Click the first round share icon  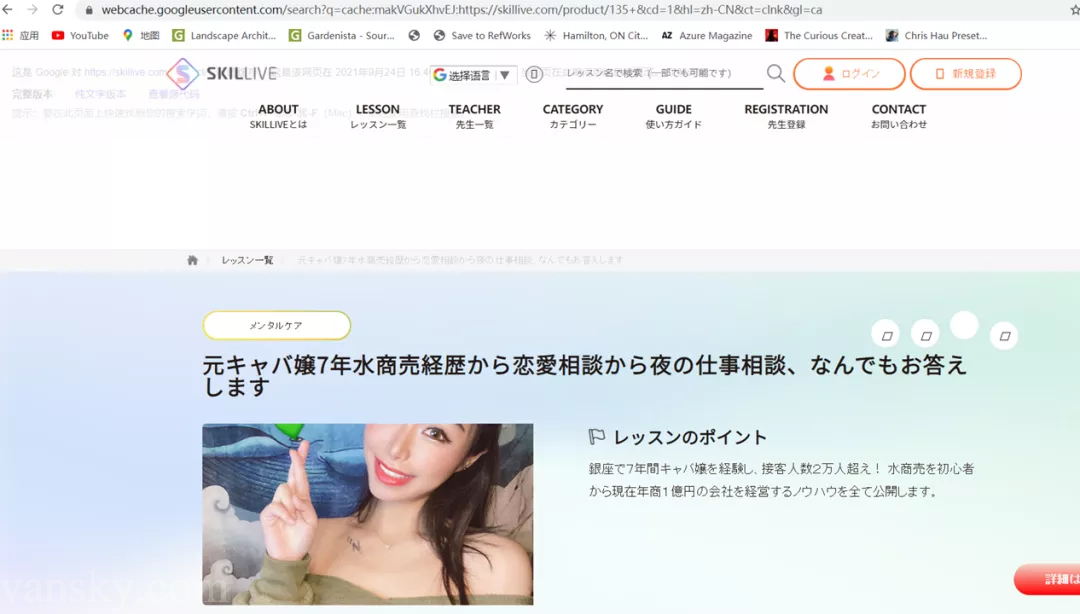tap(885, 334)
